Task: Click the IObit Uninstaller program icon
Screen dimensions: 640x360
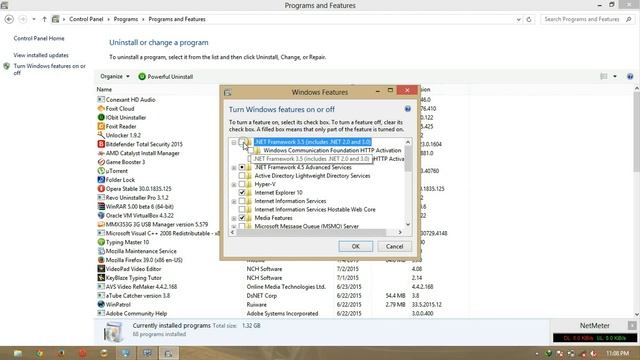Action: [x=101, y=118]
